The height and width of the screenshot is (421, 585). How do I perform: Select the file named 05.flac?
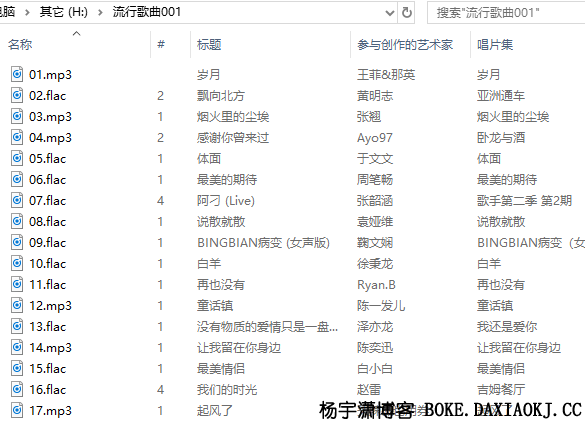coord(47,159)
